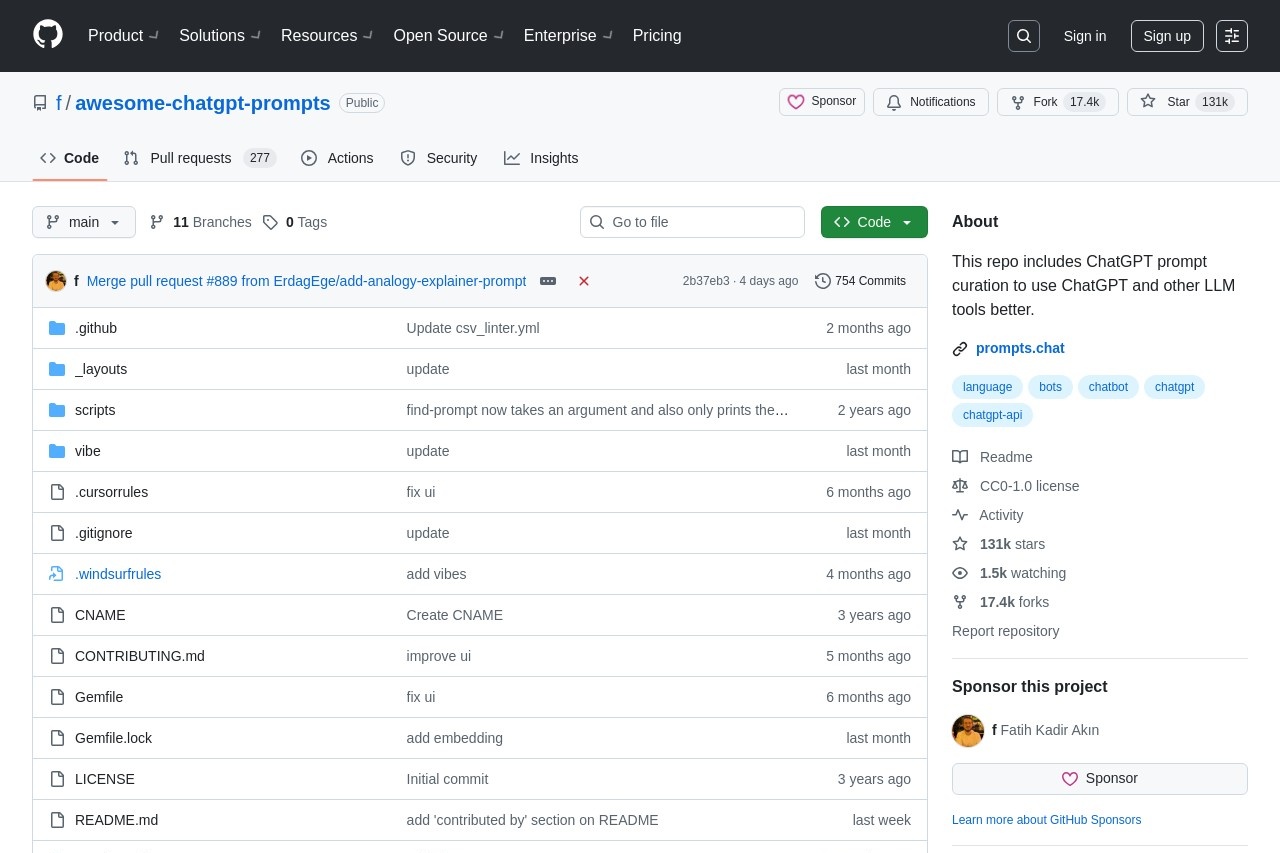This screenshot has height=853, width=1280.
Task: Open Learn more about GitHub Sponsors
Action: pyautogui.click(x=1046, y=820)
